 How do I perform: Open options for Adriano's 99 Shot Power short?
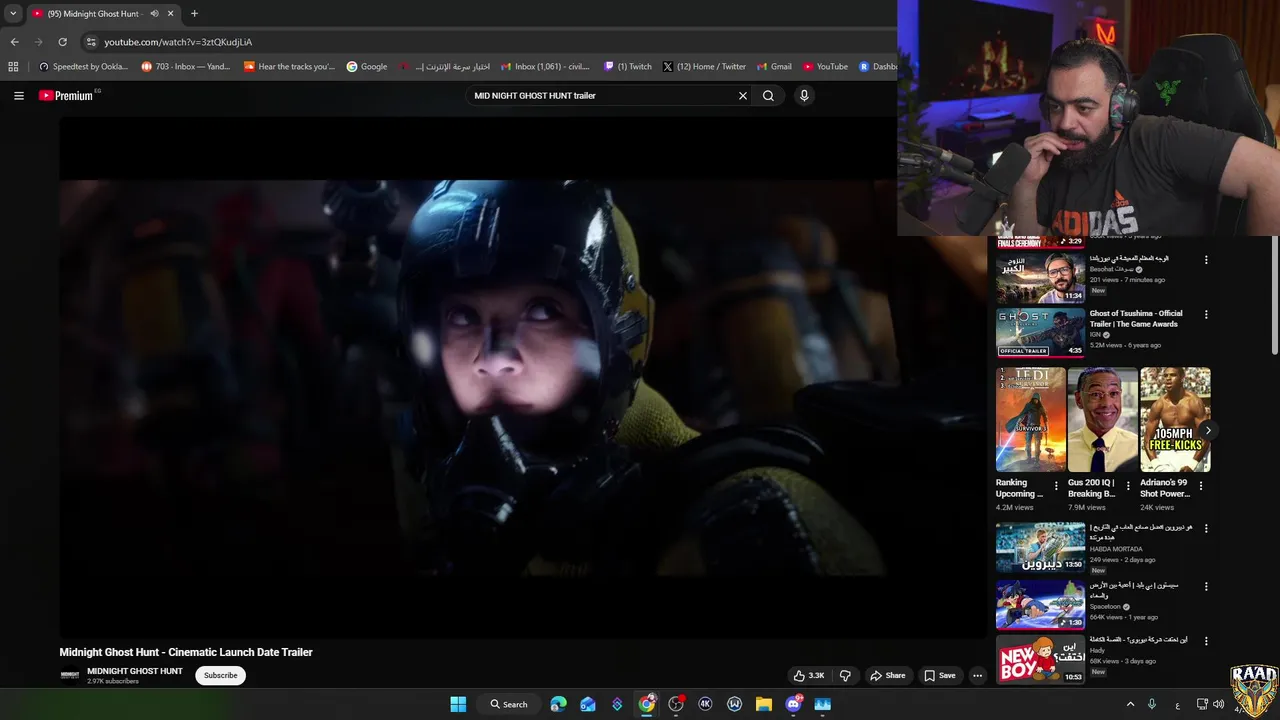[x=1201, y=486]
